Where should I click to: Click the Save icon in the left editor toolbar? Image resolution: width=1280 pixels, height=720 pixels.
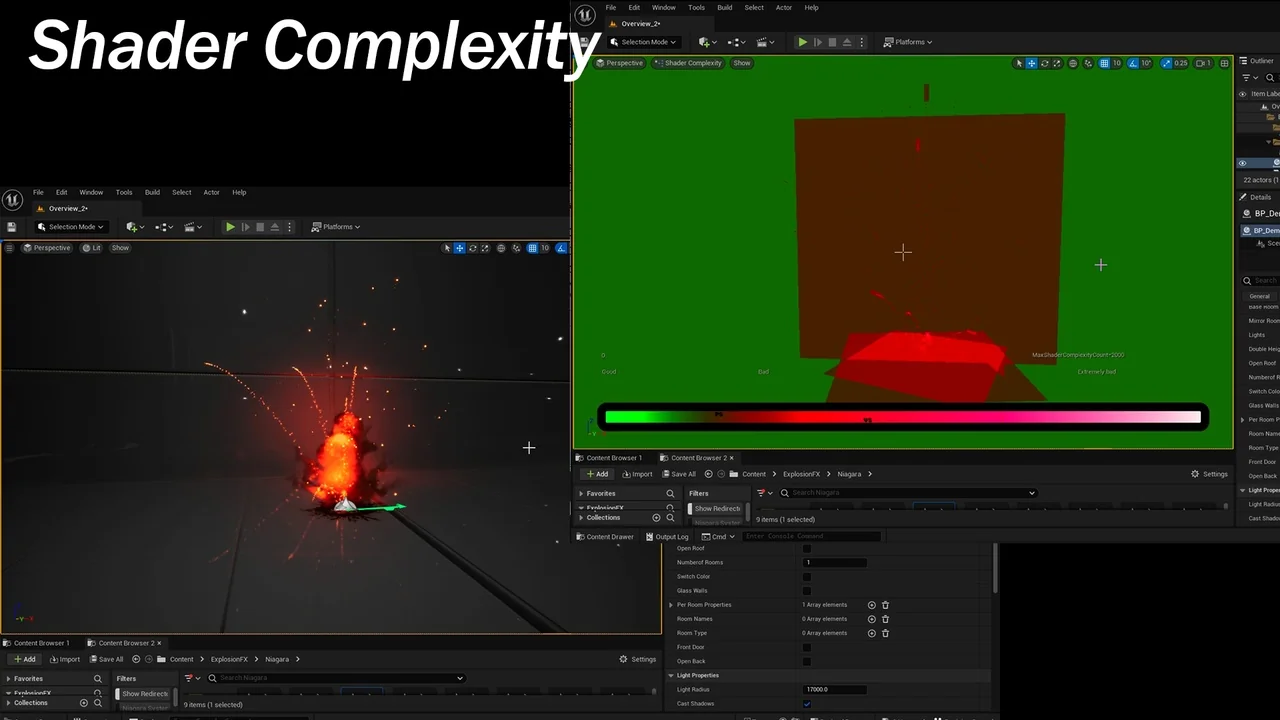12,227
